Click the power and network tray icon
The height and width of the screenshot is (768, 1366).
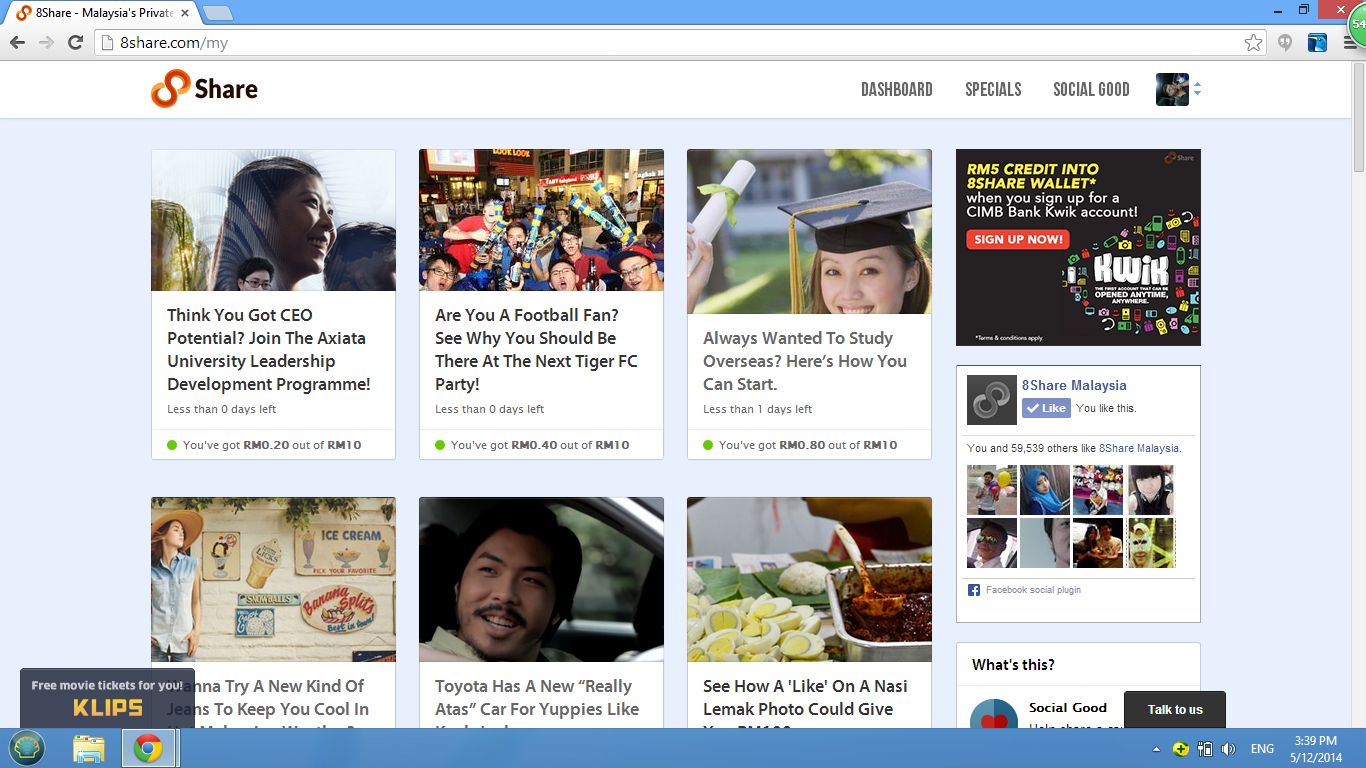[1205, 749]
